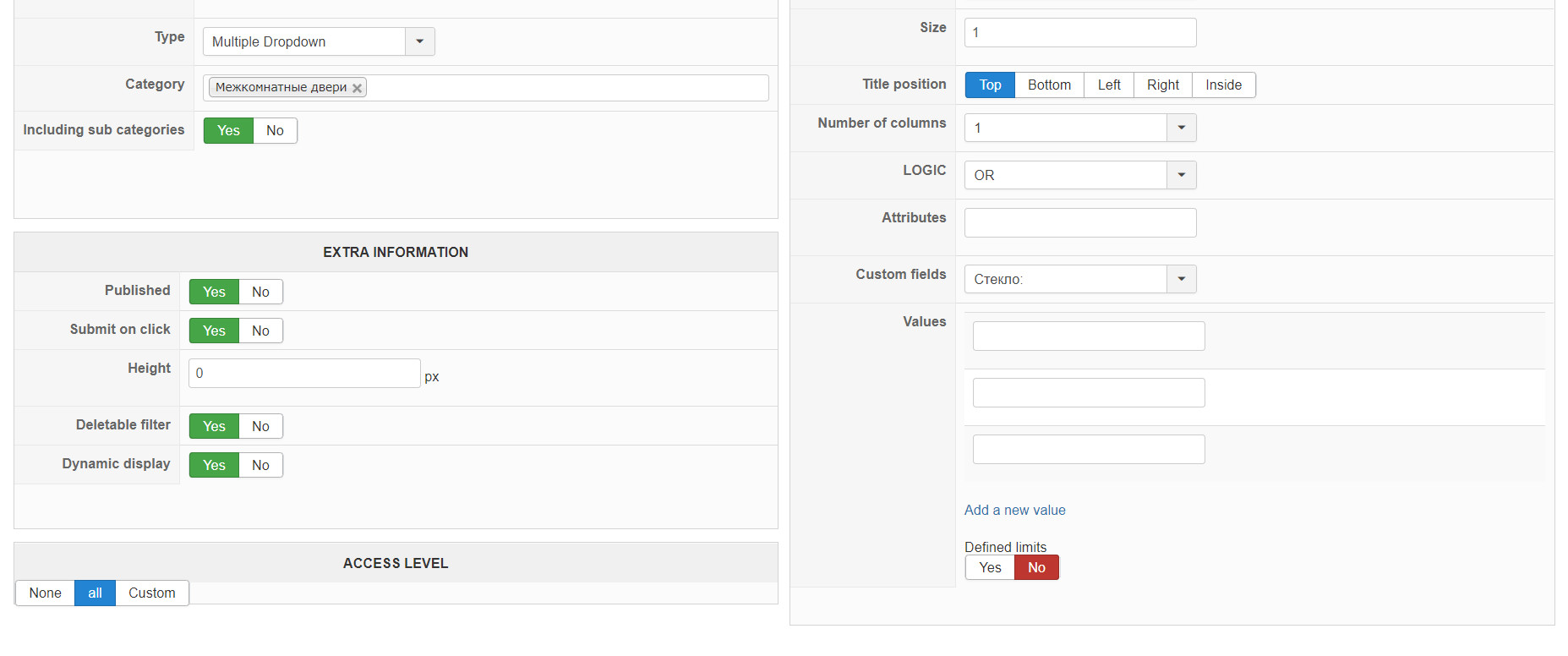Select Inside title position
This screenshot has width=1568, height=656.
[x=1223, y=85]
